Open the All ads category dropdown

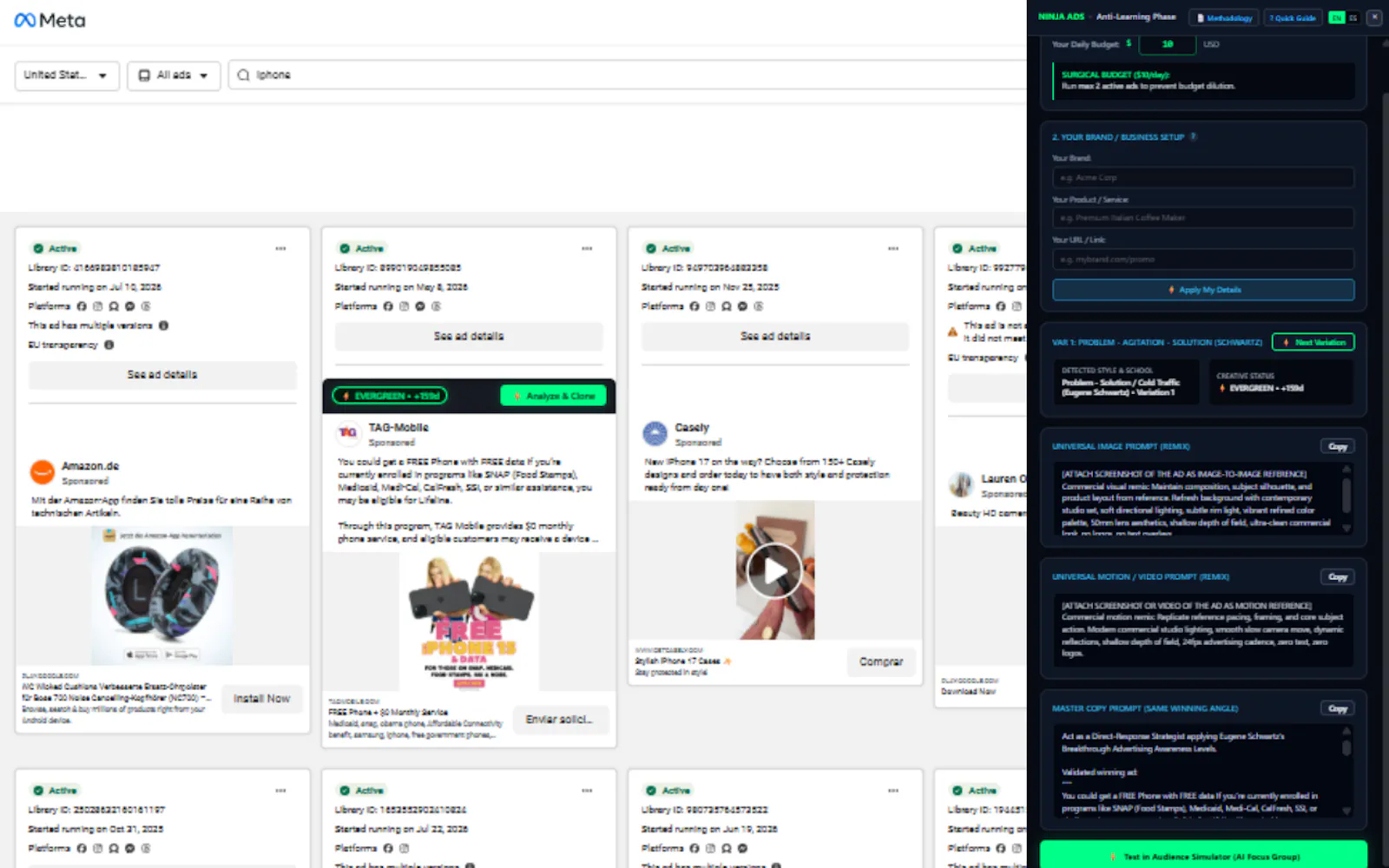174,76
